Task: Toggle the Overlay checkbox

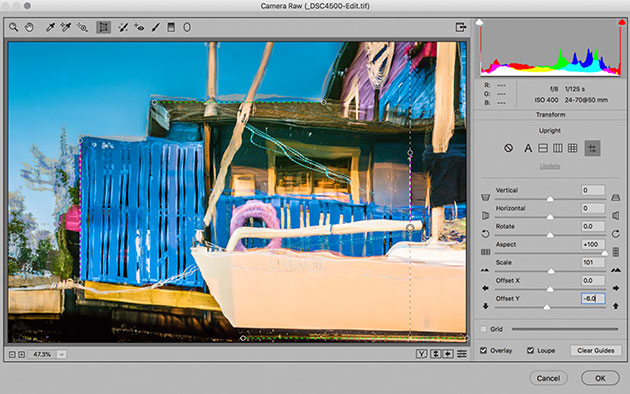Action: point(483,350)
